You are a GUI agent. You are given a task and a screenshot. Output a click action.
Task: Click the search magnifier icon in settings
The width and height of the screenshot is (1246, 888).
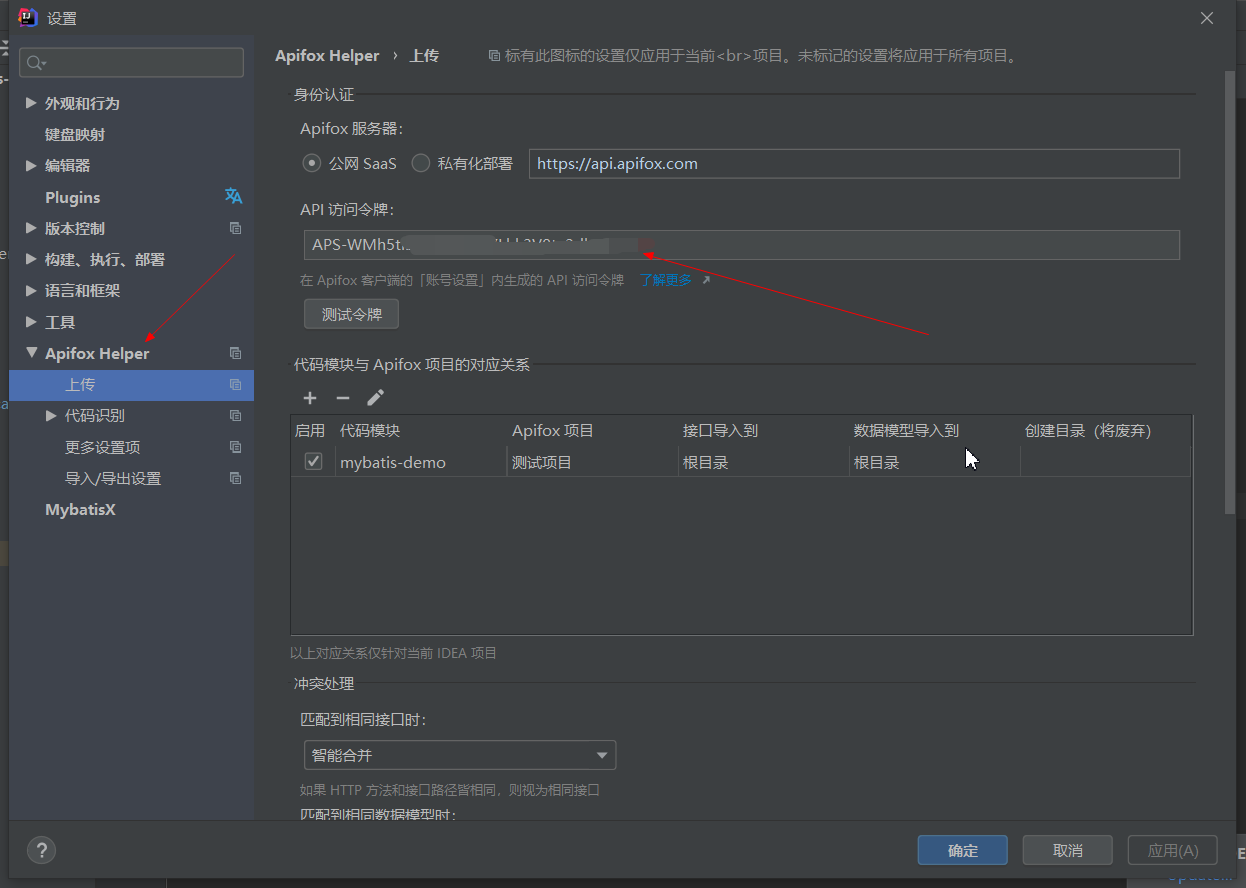pyautogui.click(x=35, y=63)
